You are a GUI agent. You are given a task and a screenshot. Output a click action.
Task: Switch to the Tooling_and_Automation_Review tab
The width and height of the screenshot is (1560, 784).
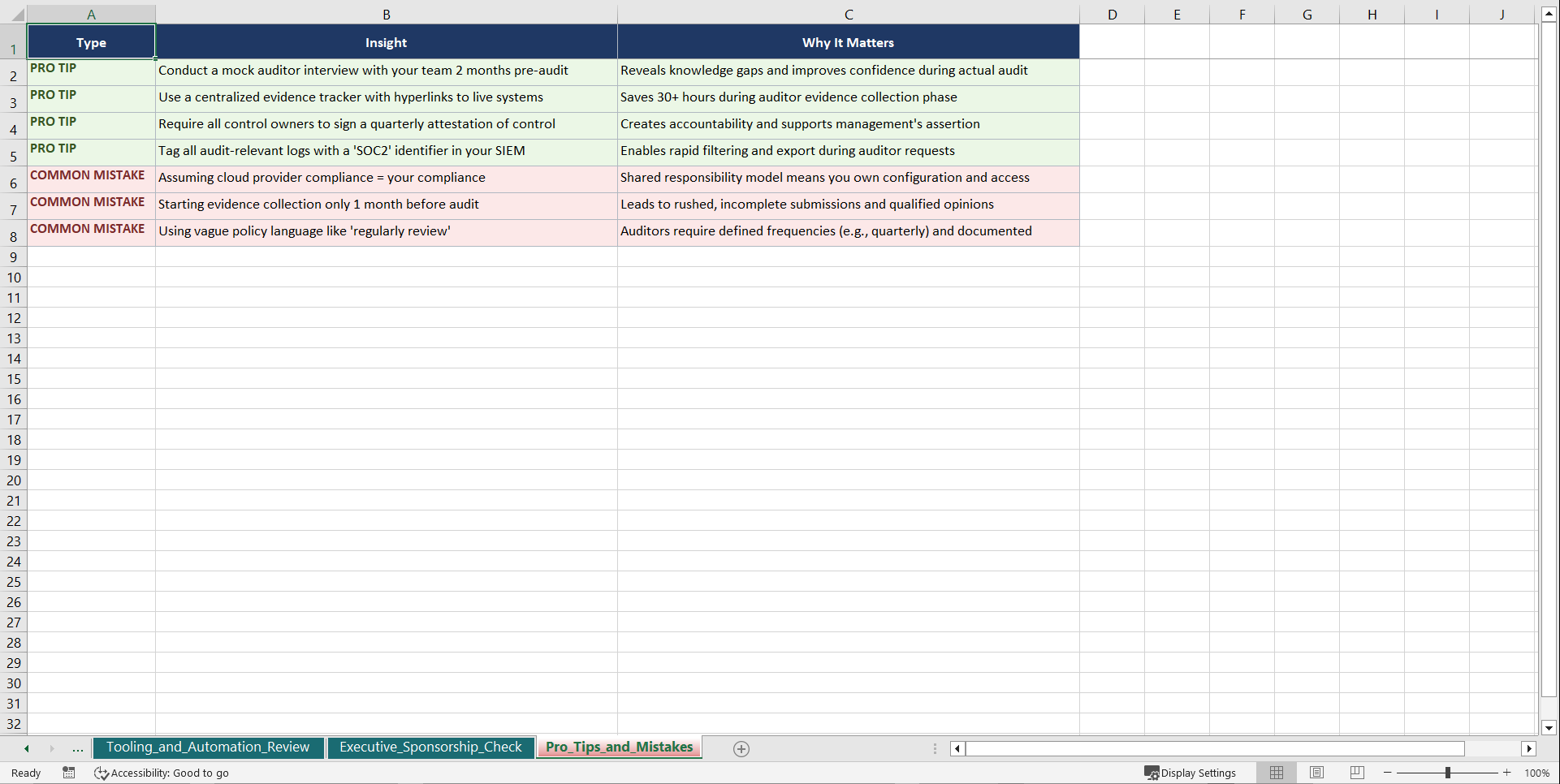pos(208,747)
